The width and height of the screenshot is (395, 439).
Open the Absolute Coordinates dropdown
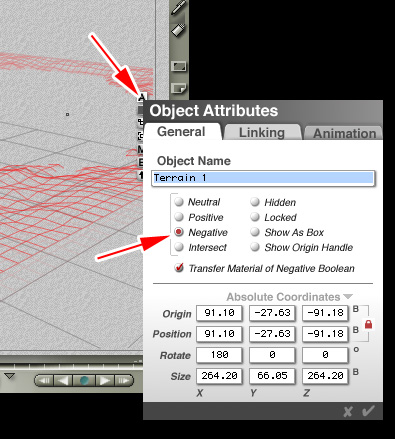[289, 297]
